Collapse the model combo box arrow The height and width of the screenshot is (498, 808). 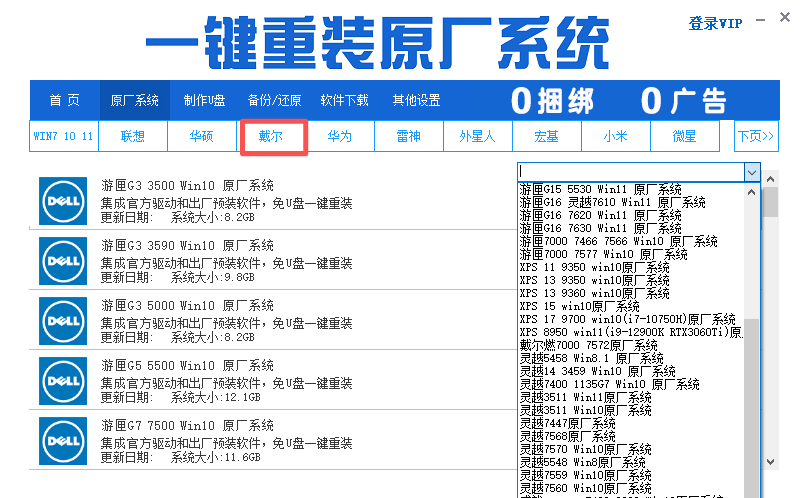[x=752, y=172]
